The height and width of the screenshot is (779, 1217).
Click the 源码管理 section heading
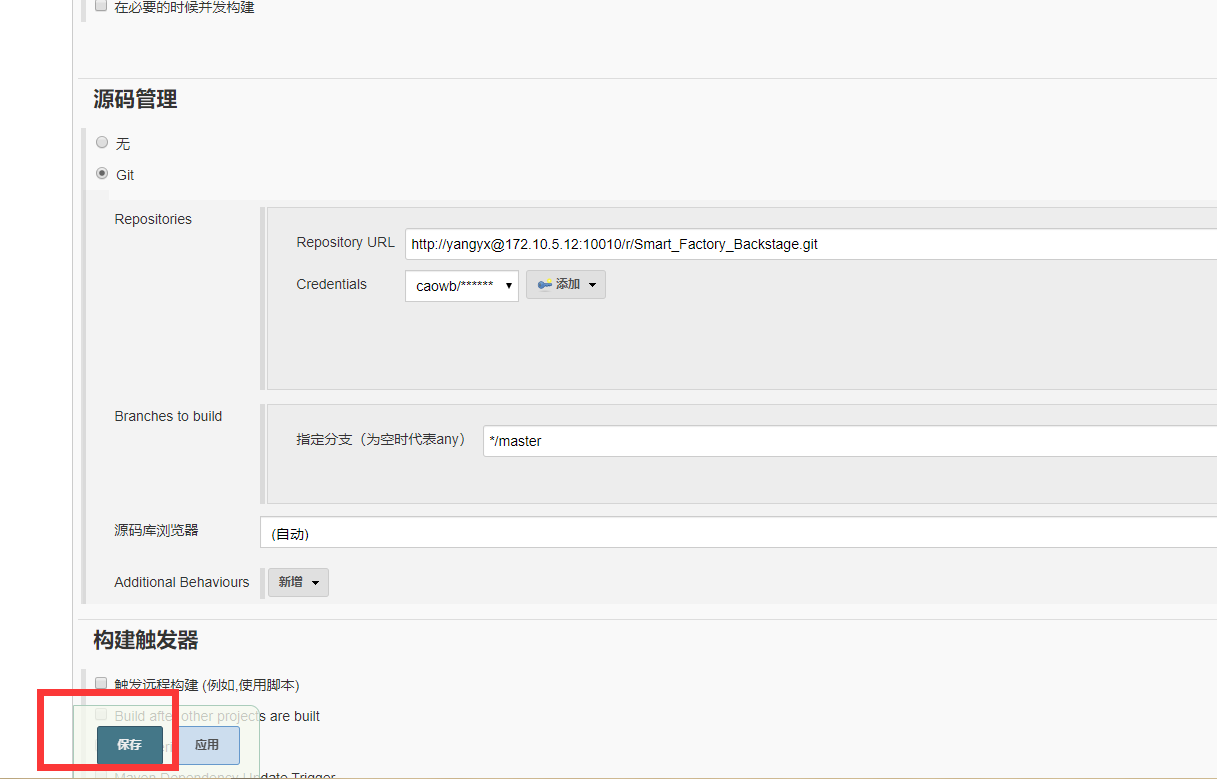(135, 99)
